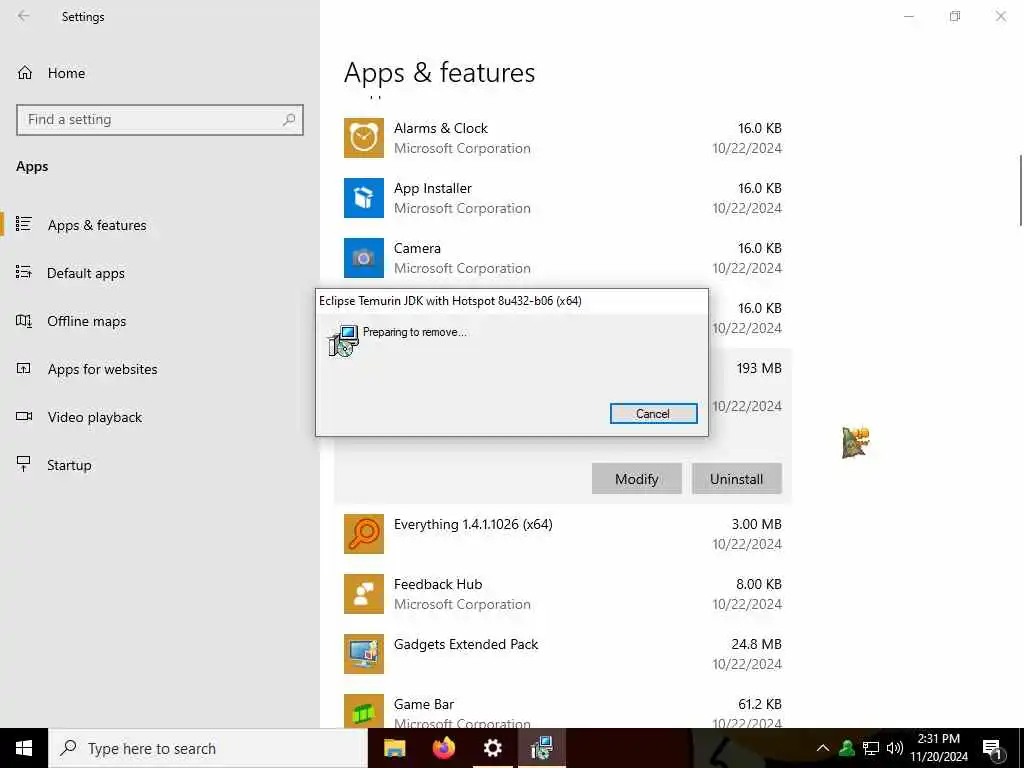
Task: Cancel the Eclipse Temurin JDK removal
Action: 653,413
